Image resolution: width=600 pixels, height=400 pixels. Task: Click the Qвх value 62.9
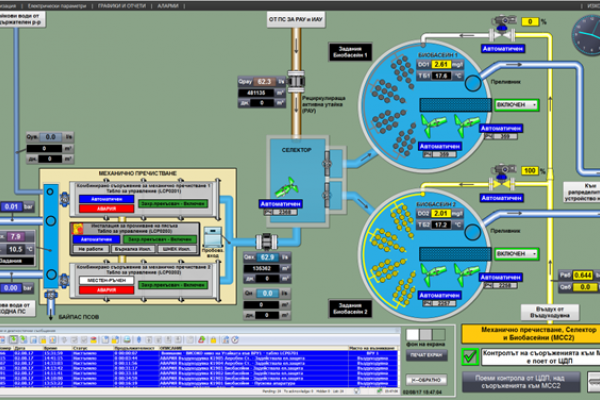click(x=267, y=257)
